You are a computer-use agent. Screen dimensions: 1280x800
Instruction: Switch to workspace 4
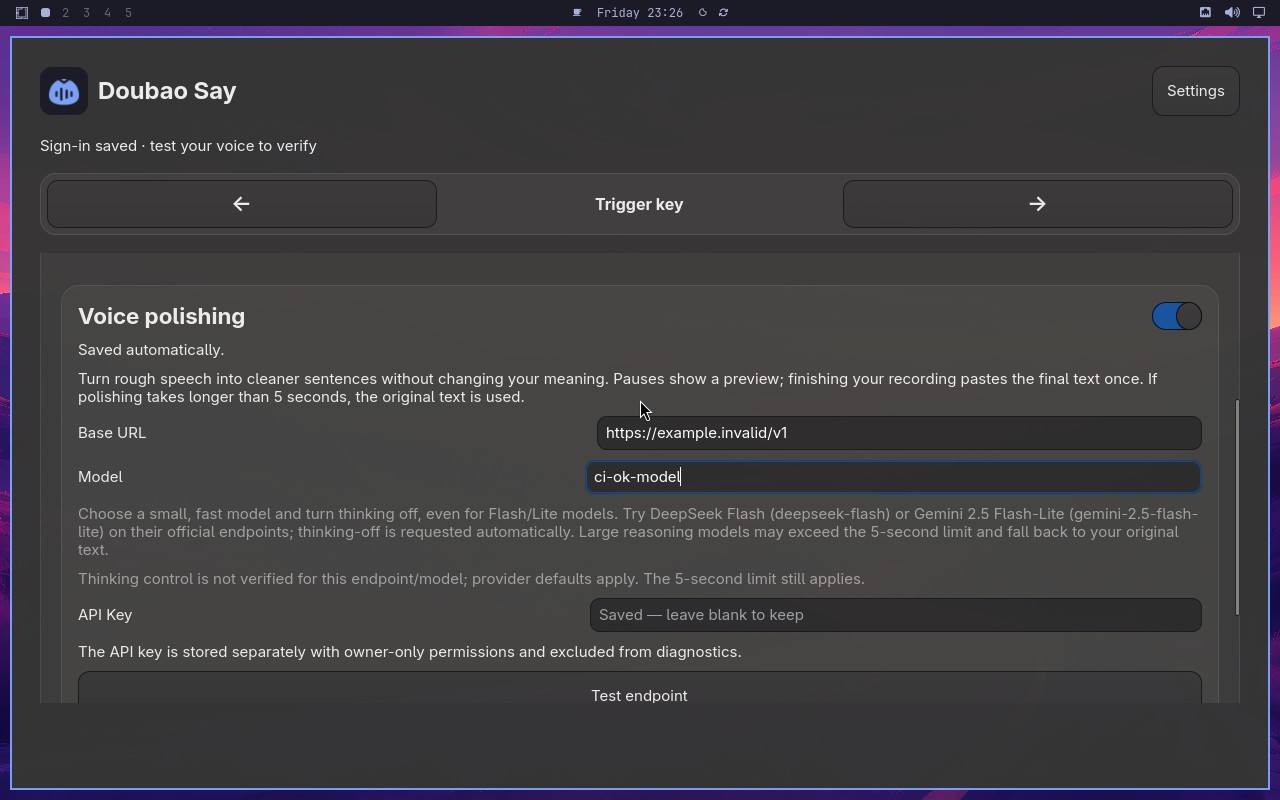tap(108, 13)
